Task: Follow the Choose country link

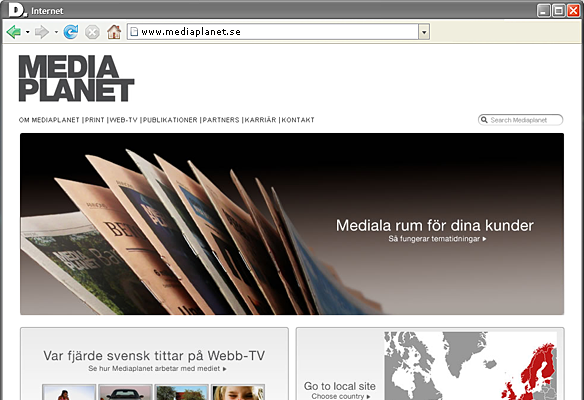Action: click(341, 396)
